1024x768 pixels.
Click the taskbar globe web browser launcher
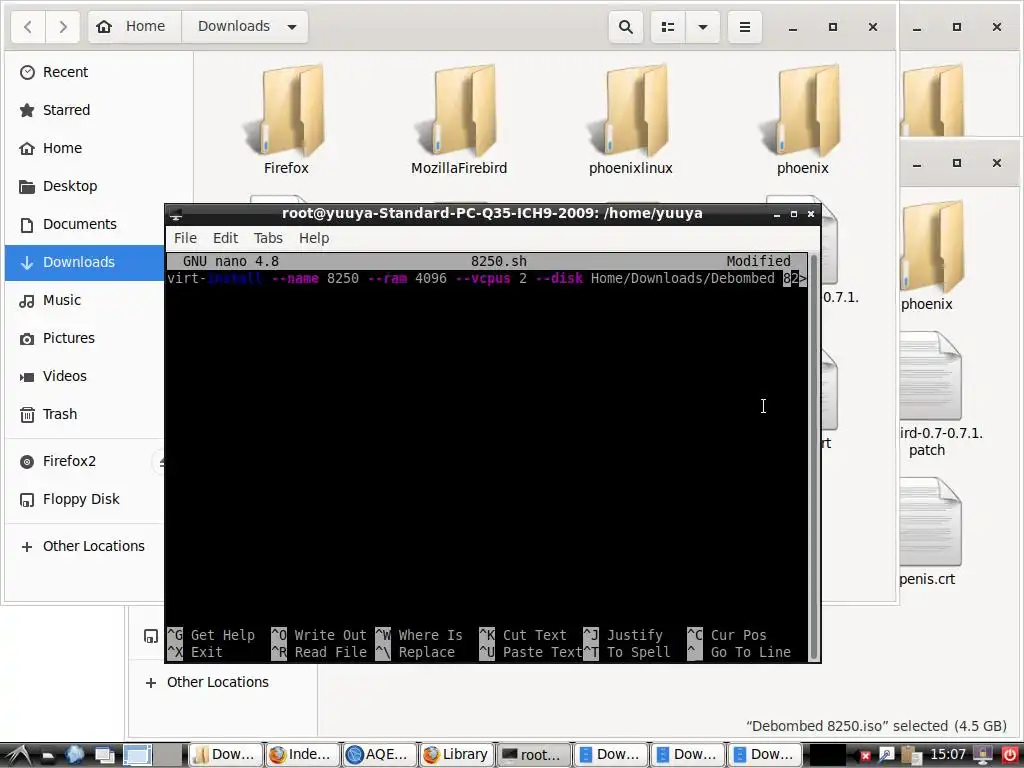point(75,755)
